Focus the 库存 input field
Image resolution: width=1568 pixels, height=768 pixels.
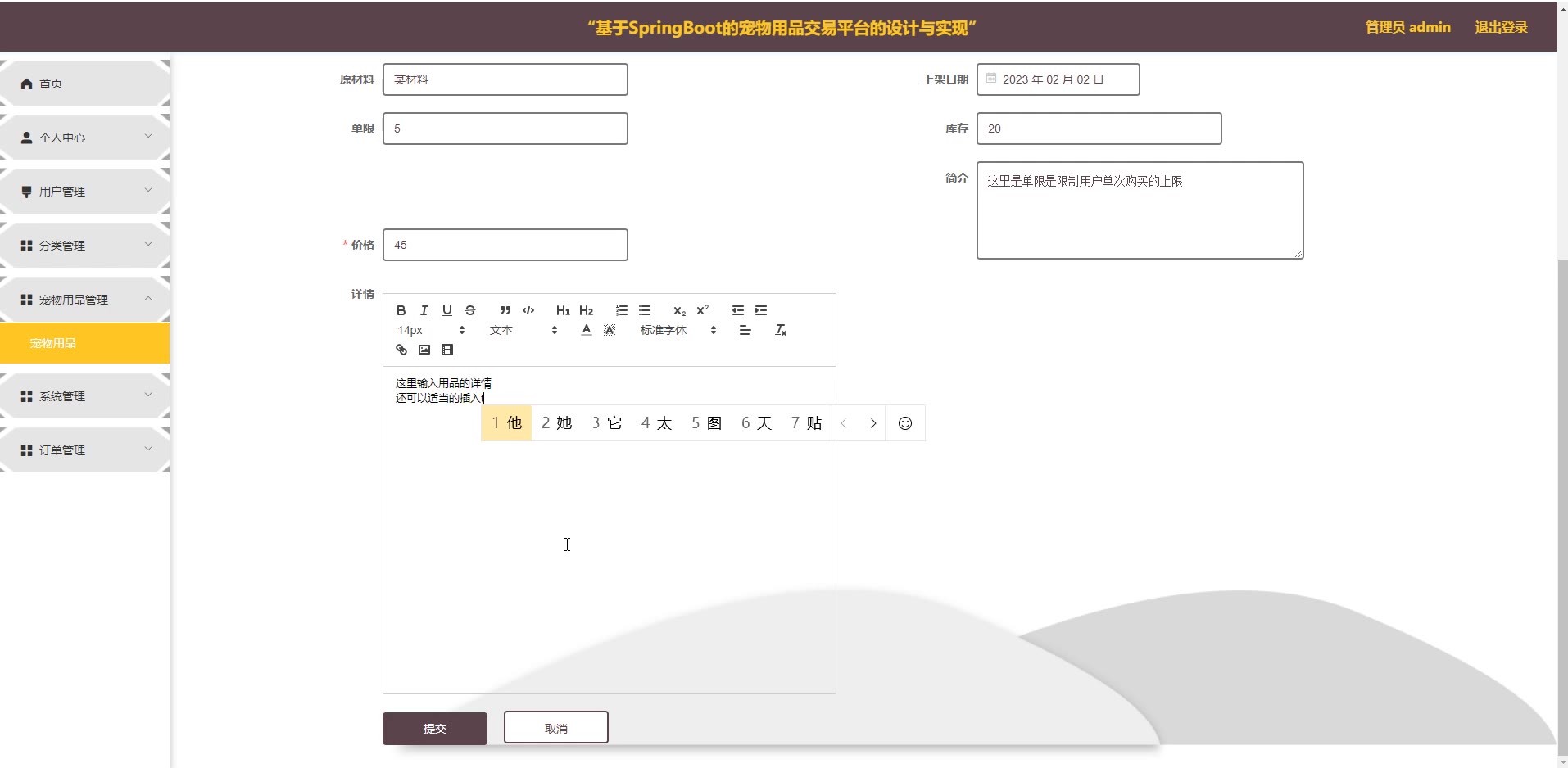click(x=1099, y=129)
